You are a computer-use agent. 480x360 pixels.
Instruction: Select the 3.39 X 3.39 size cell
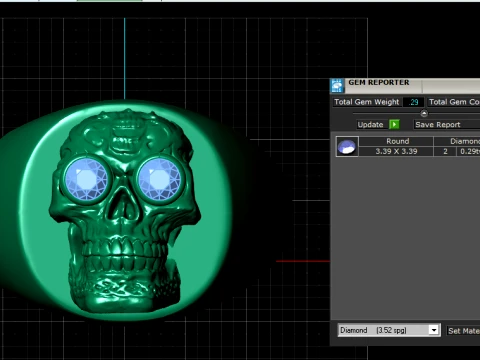point(396,151)
